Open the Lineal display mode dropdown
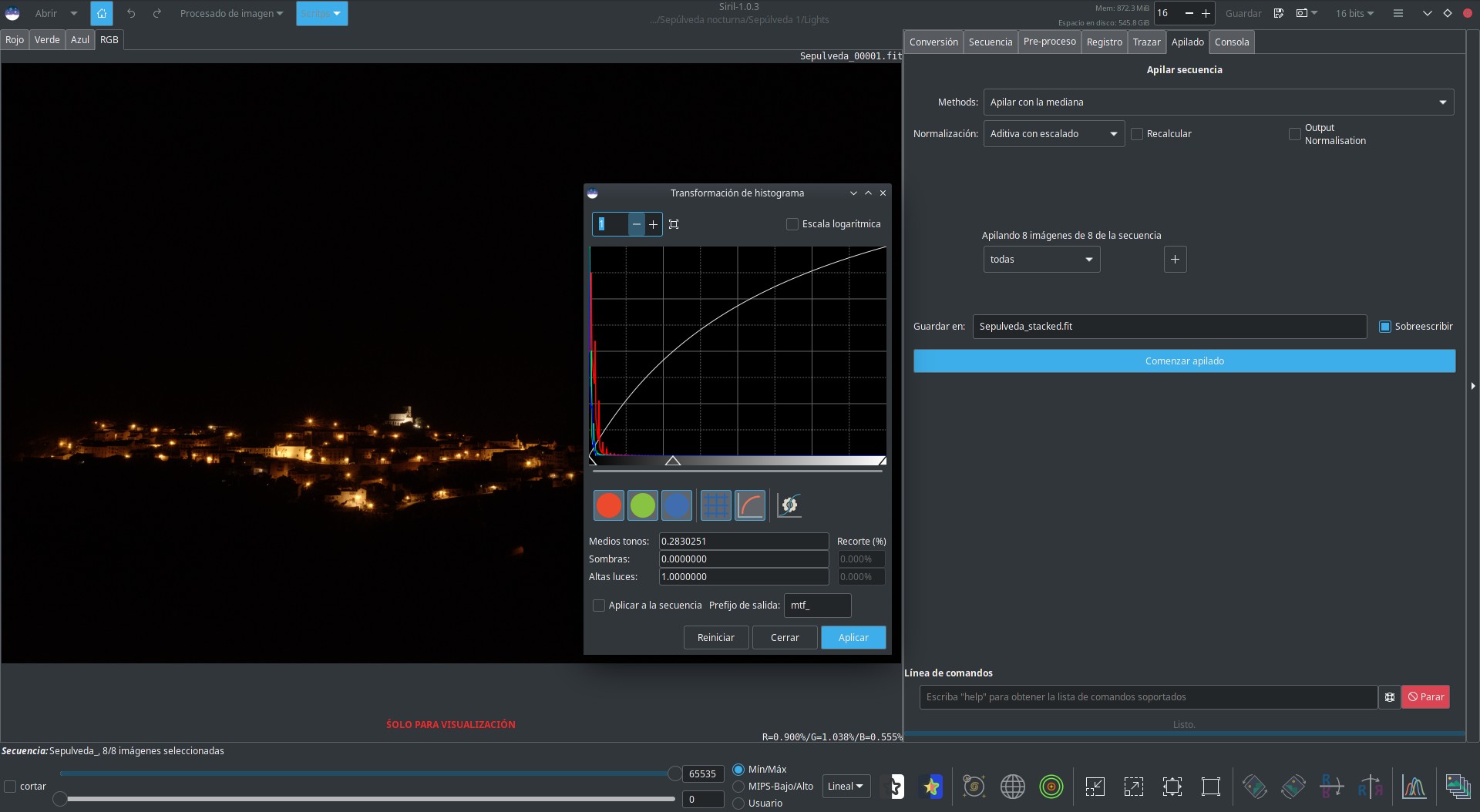1480x812 pixels. point(846,787)
